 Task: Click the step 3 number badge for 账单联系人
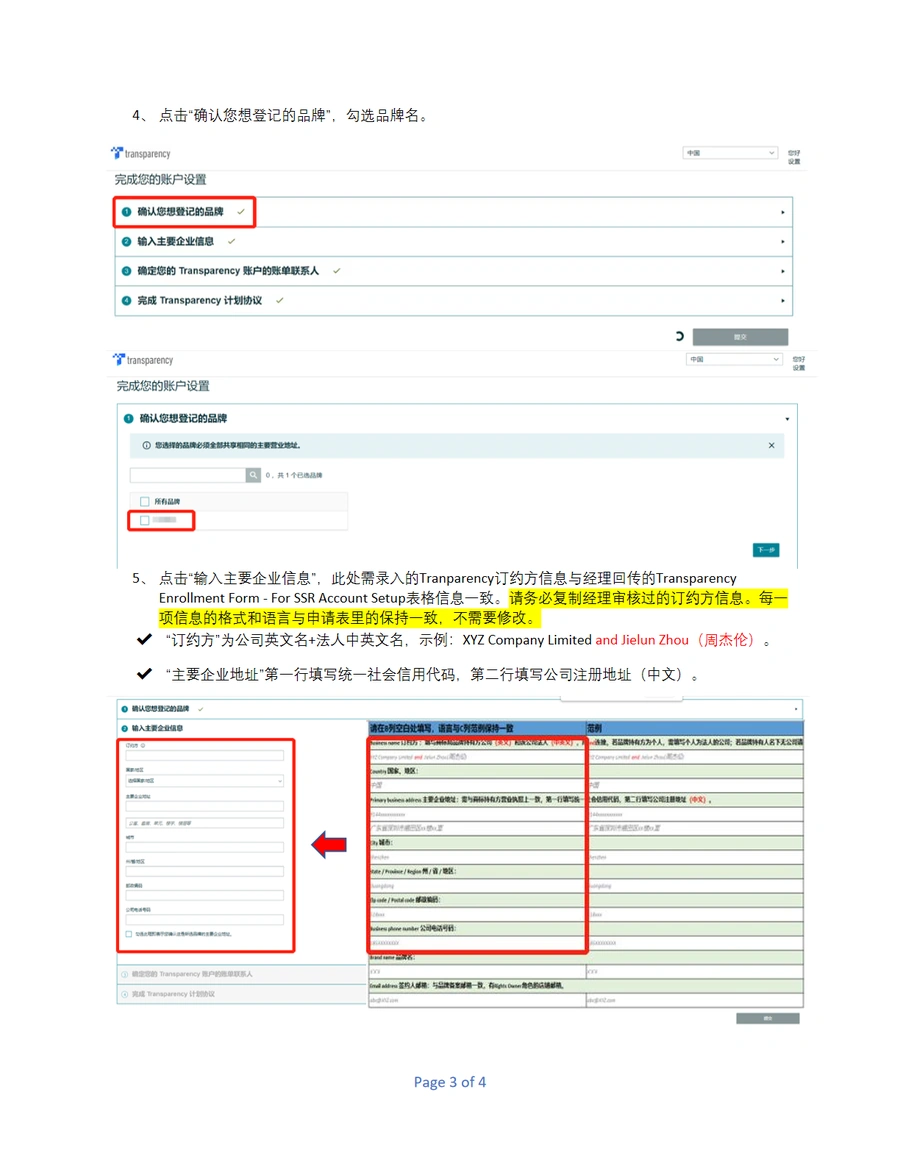click(x=126, y=271)
